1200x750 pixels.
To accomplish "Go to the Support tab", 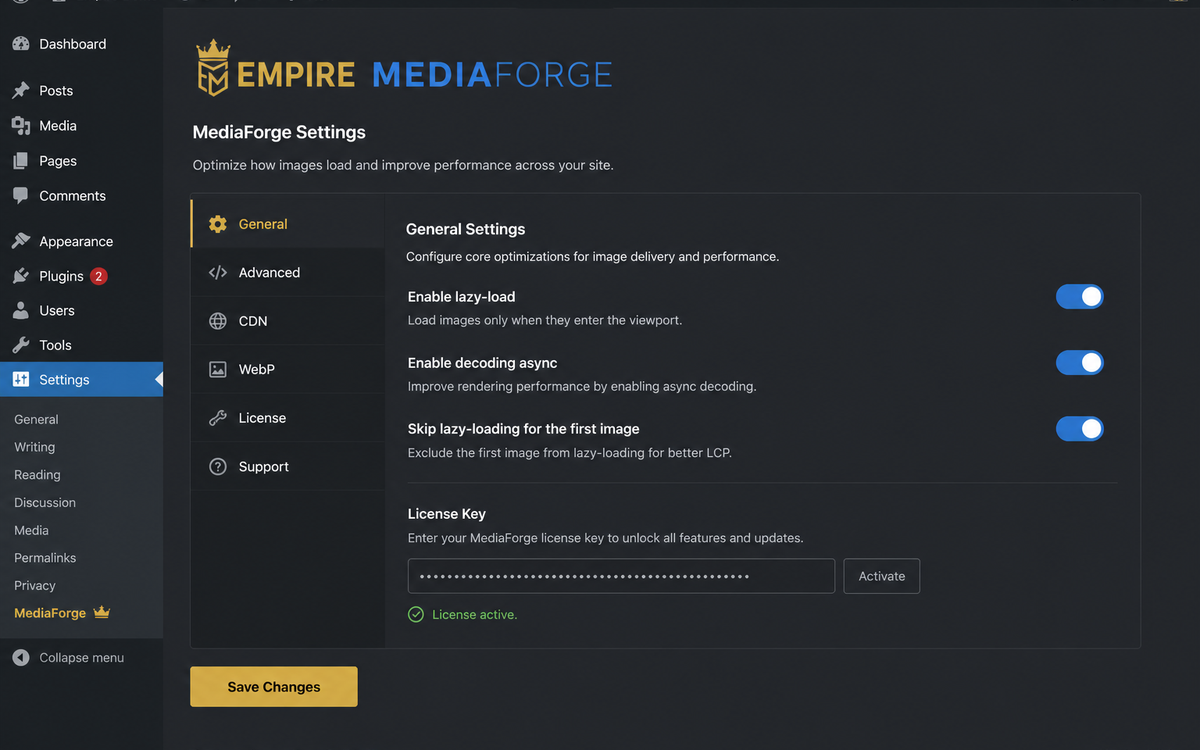I will pyautogui.click(x=288, y=467).
